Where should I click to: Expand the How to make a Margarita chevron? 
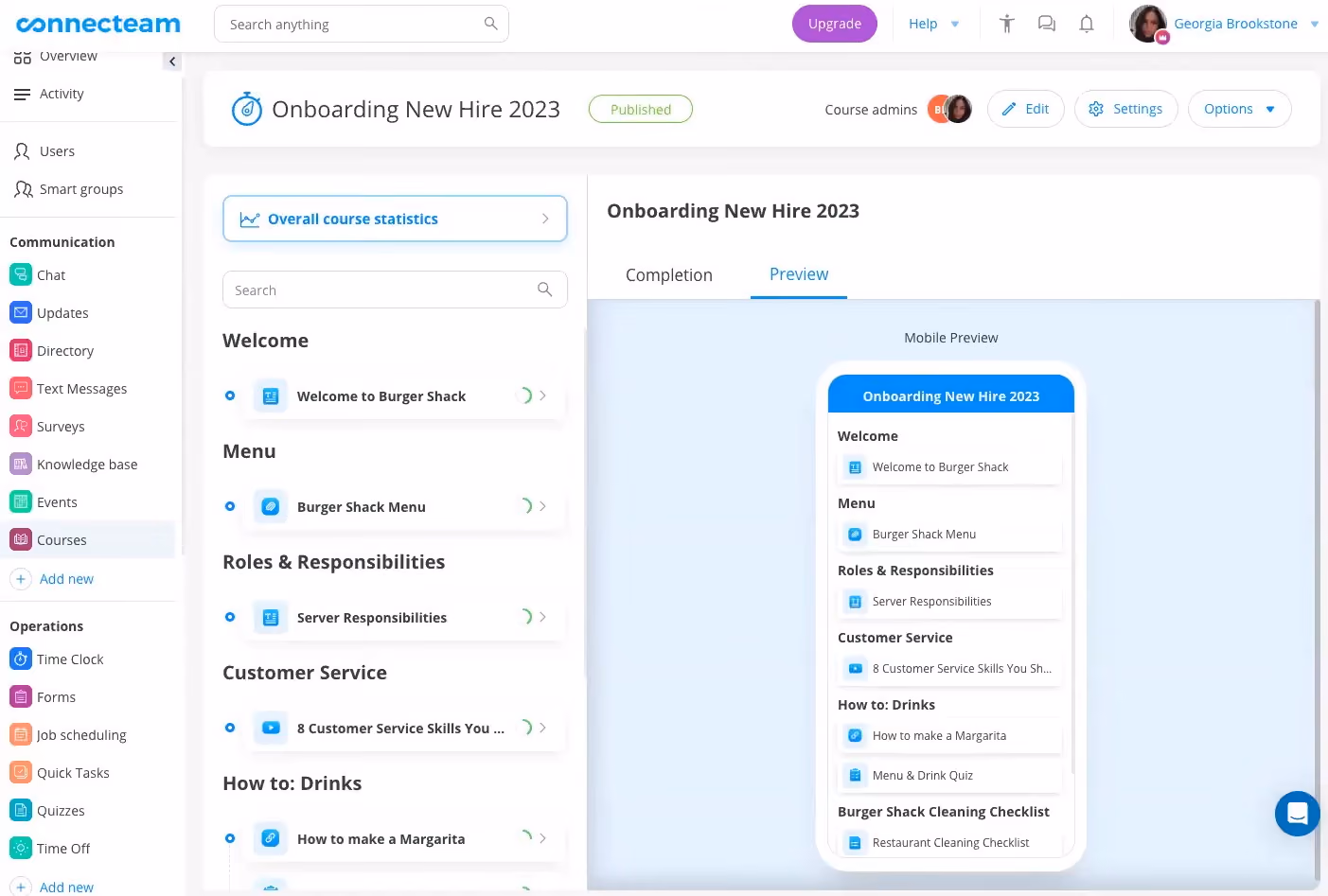coord(542,838)
